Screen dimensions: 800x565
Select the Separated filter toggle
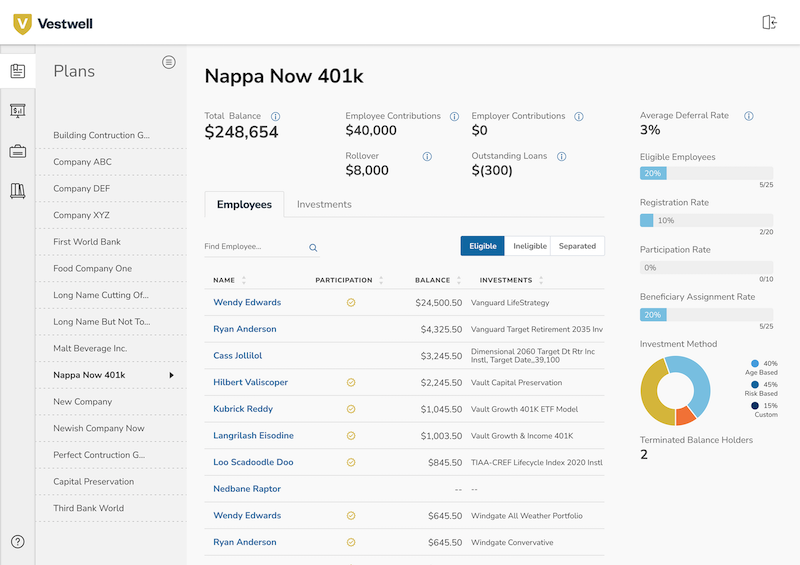(x=578, y=246)
